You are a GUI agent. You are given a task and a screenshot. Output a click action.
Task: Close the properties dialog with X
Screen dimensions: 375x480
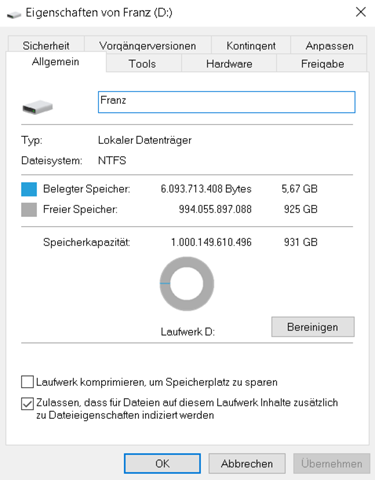[x=361, y=12]
